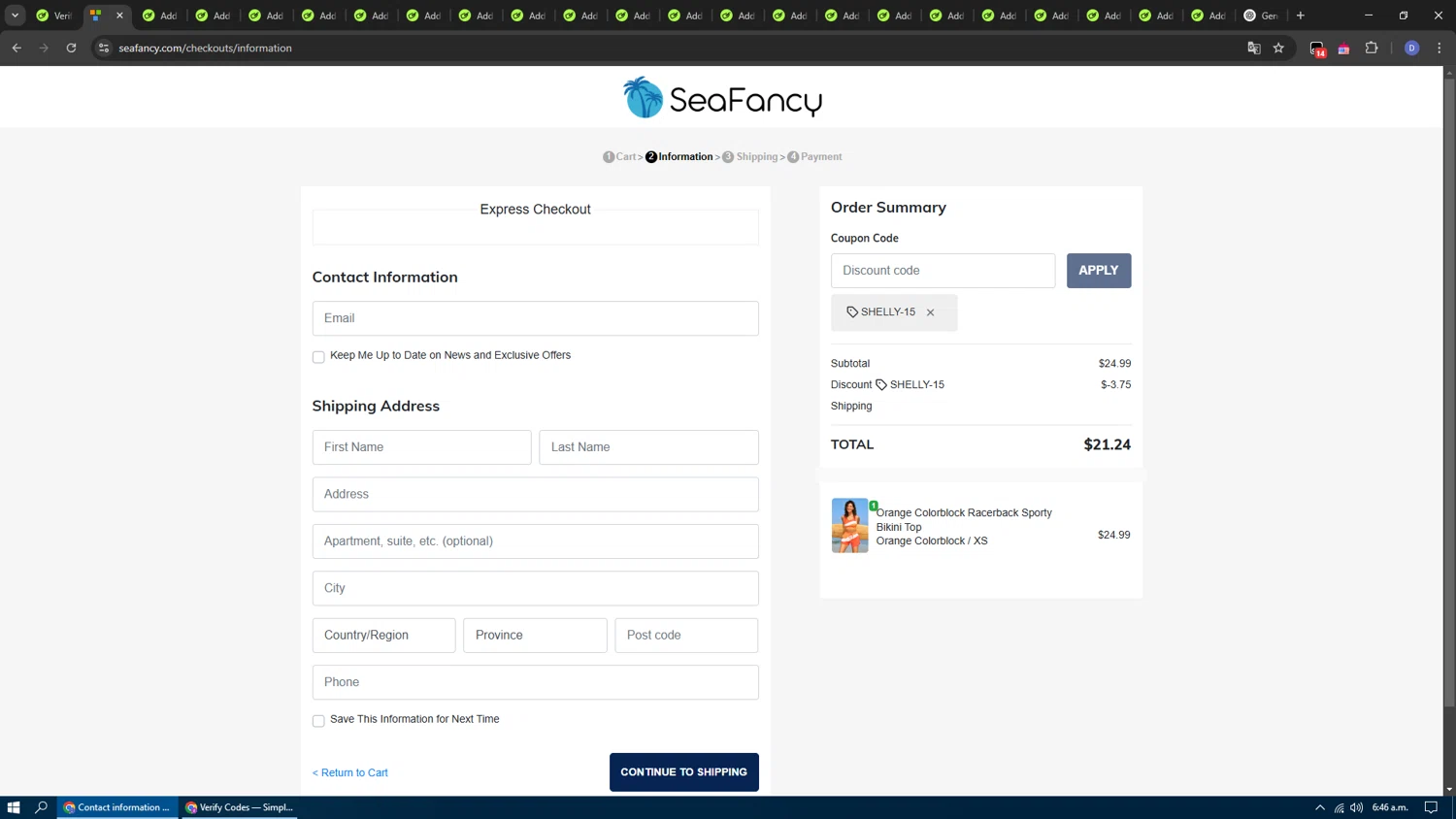Switch to the Verify Codes tab
1456x819 pixels.
tap(54, 16)
